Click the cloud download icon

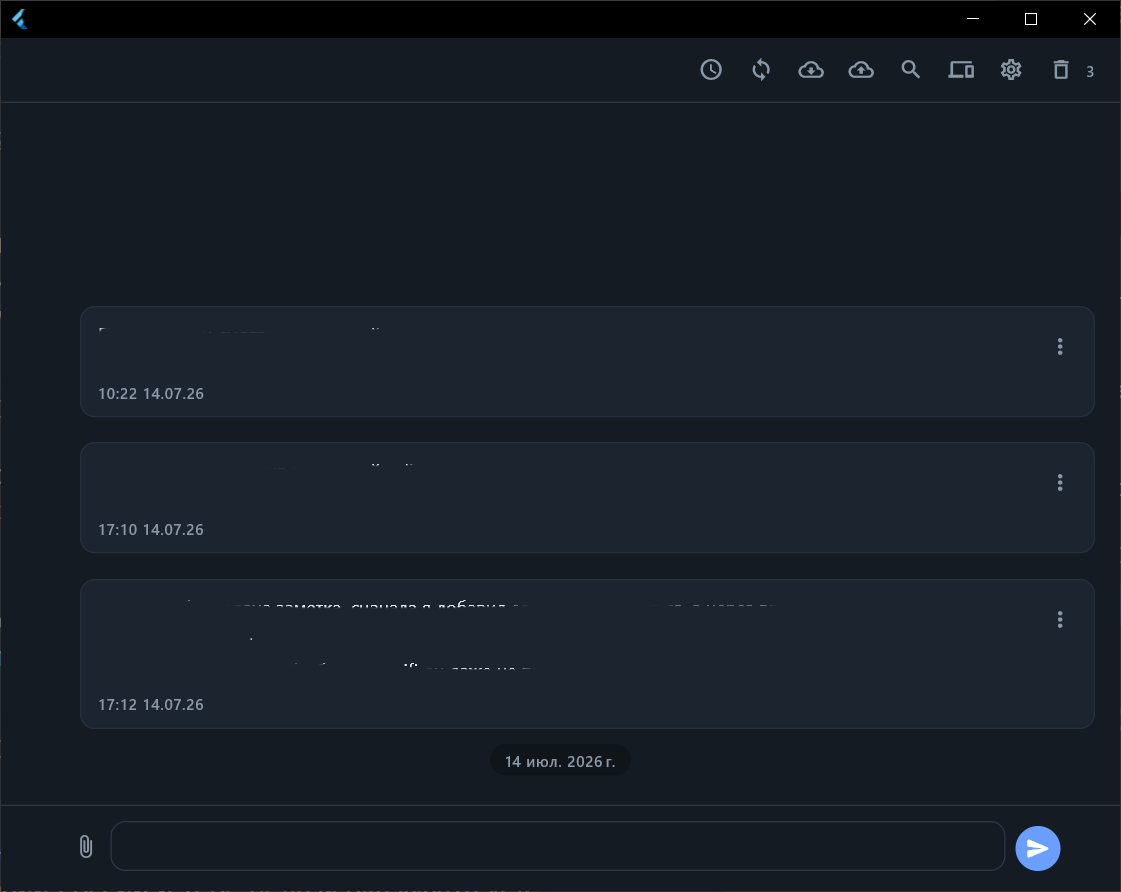coord(811,70)
